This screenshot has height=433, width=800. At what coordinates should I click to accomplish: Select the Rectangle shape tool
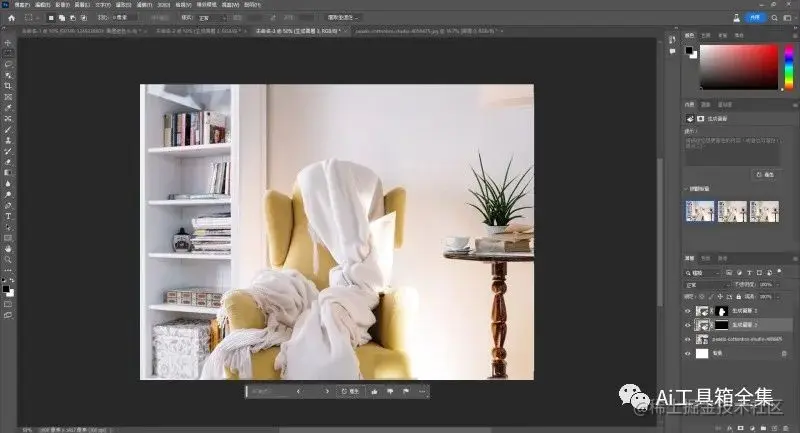pyautogui.click(x=8, y=238)
